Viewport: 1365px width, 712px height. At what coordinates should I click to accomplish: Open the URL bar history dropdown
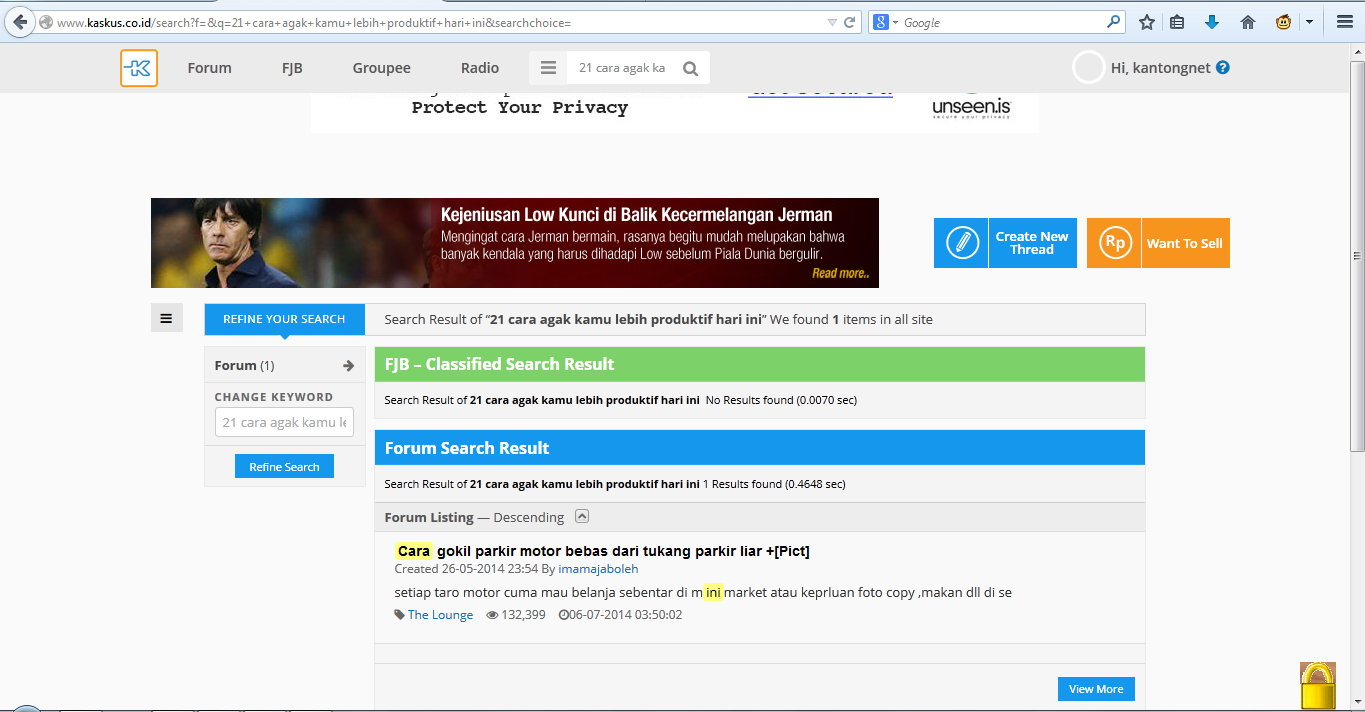[832, 22]
